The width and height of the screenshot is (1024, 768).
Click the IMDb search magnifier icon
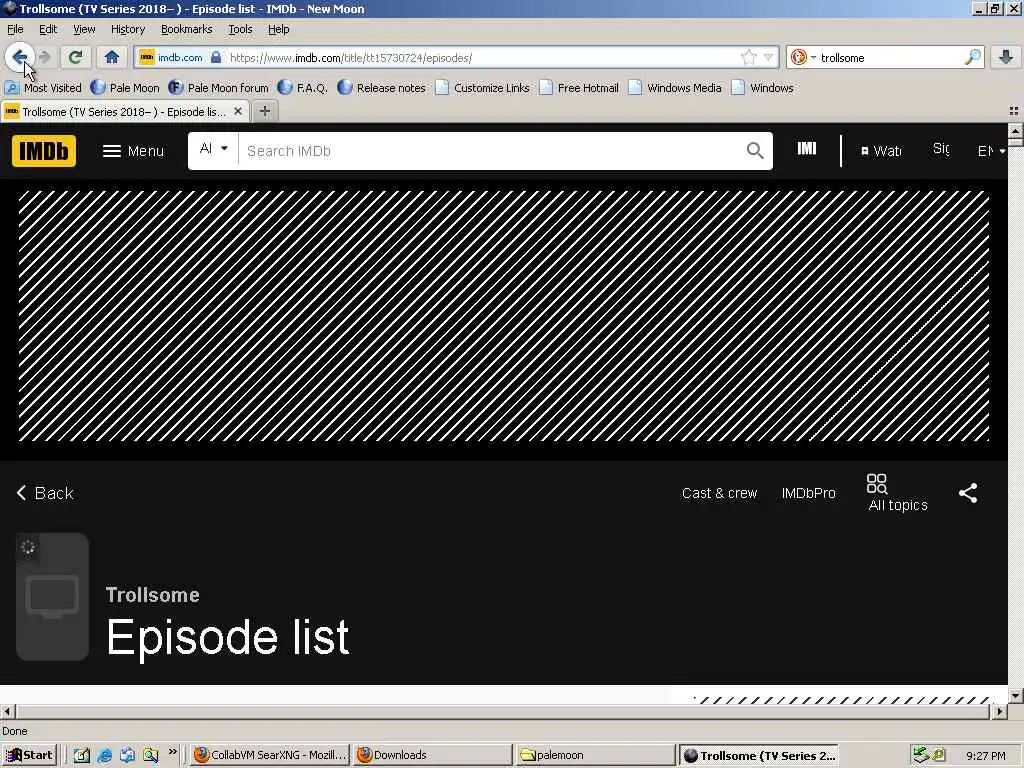click(x=754, y=151)
